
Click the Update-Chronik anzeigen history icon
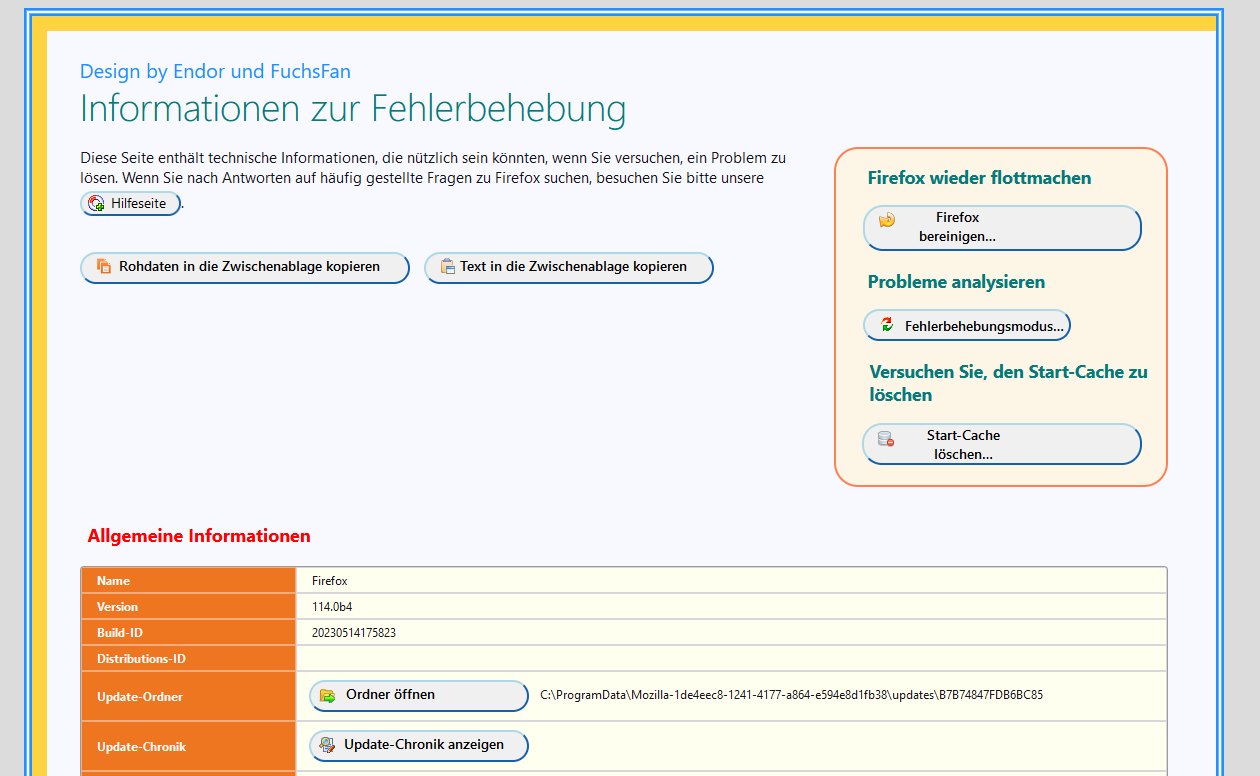327,745
